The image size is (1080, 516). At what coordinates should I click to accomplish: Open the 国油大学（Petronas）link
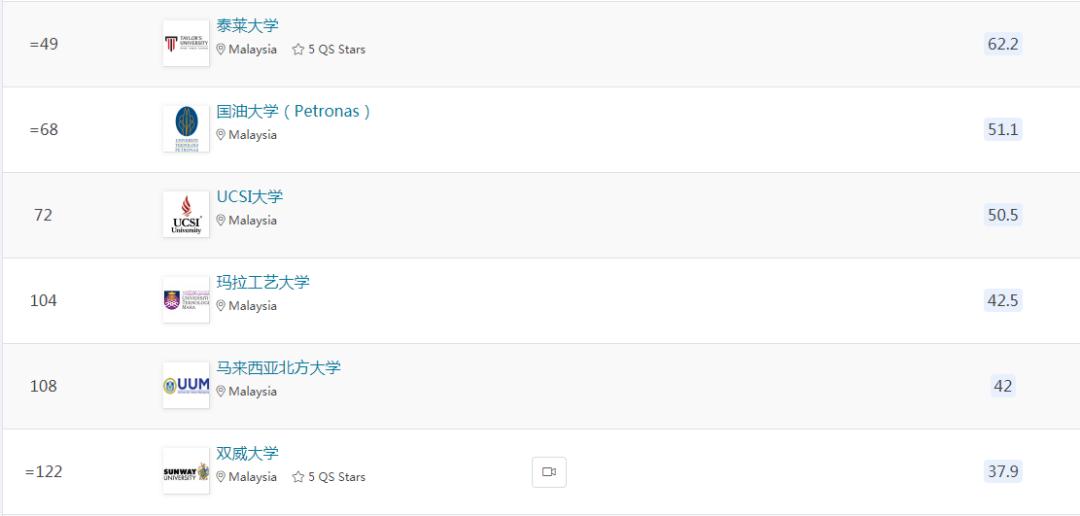pos(293,111)
